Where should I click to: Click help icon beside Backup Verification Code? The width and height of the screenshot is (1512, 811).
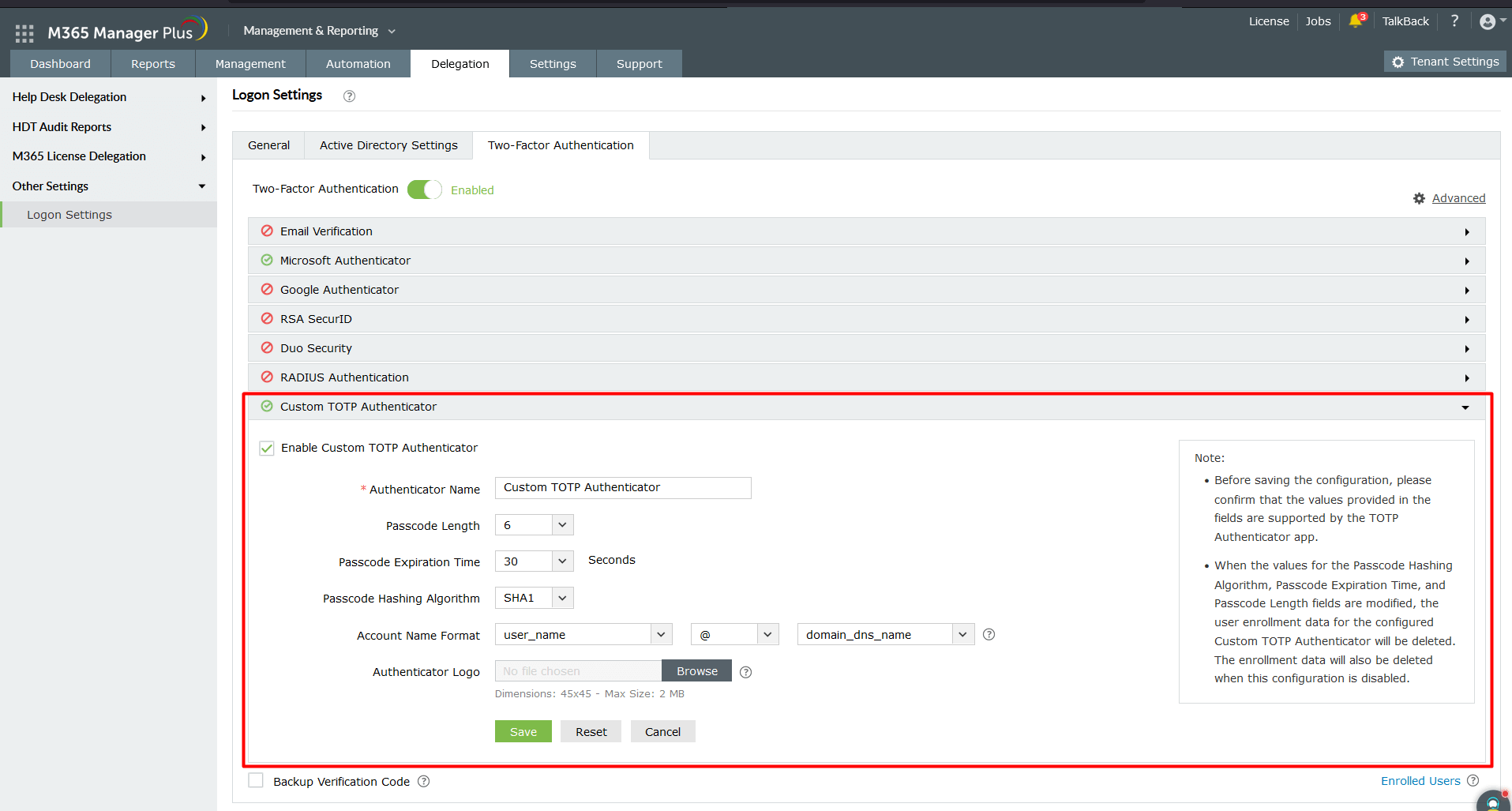coord(423,781)
